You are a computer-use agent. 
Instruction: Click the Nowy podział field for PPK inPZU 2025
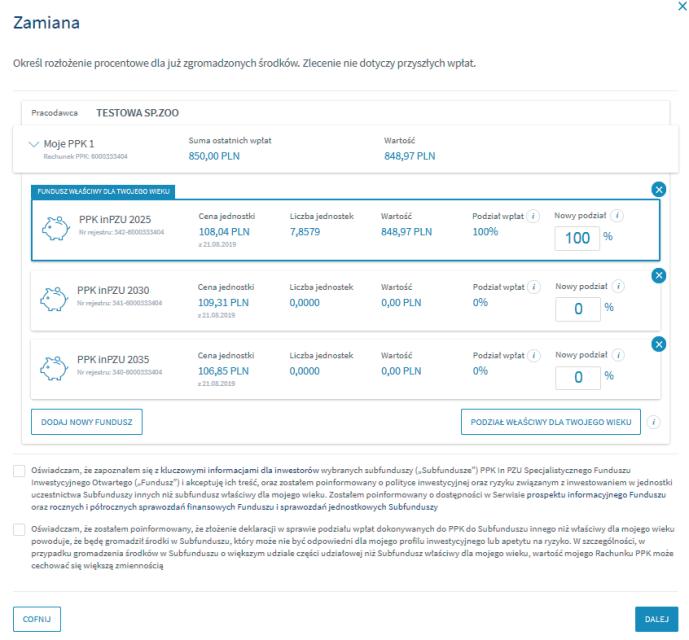tap(578, 238)
